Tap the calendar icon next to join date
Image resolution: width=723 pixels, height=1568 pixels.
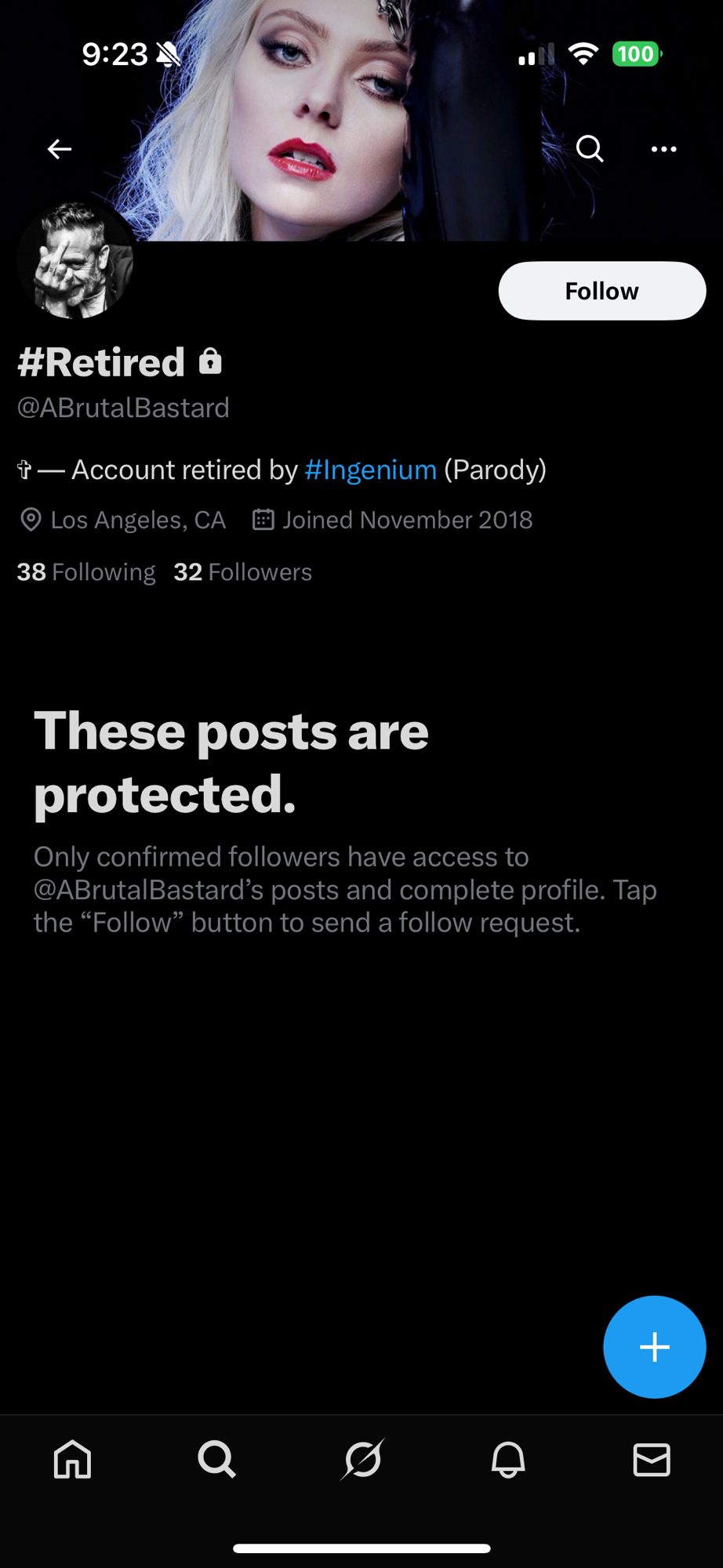263,520
